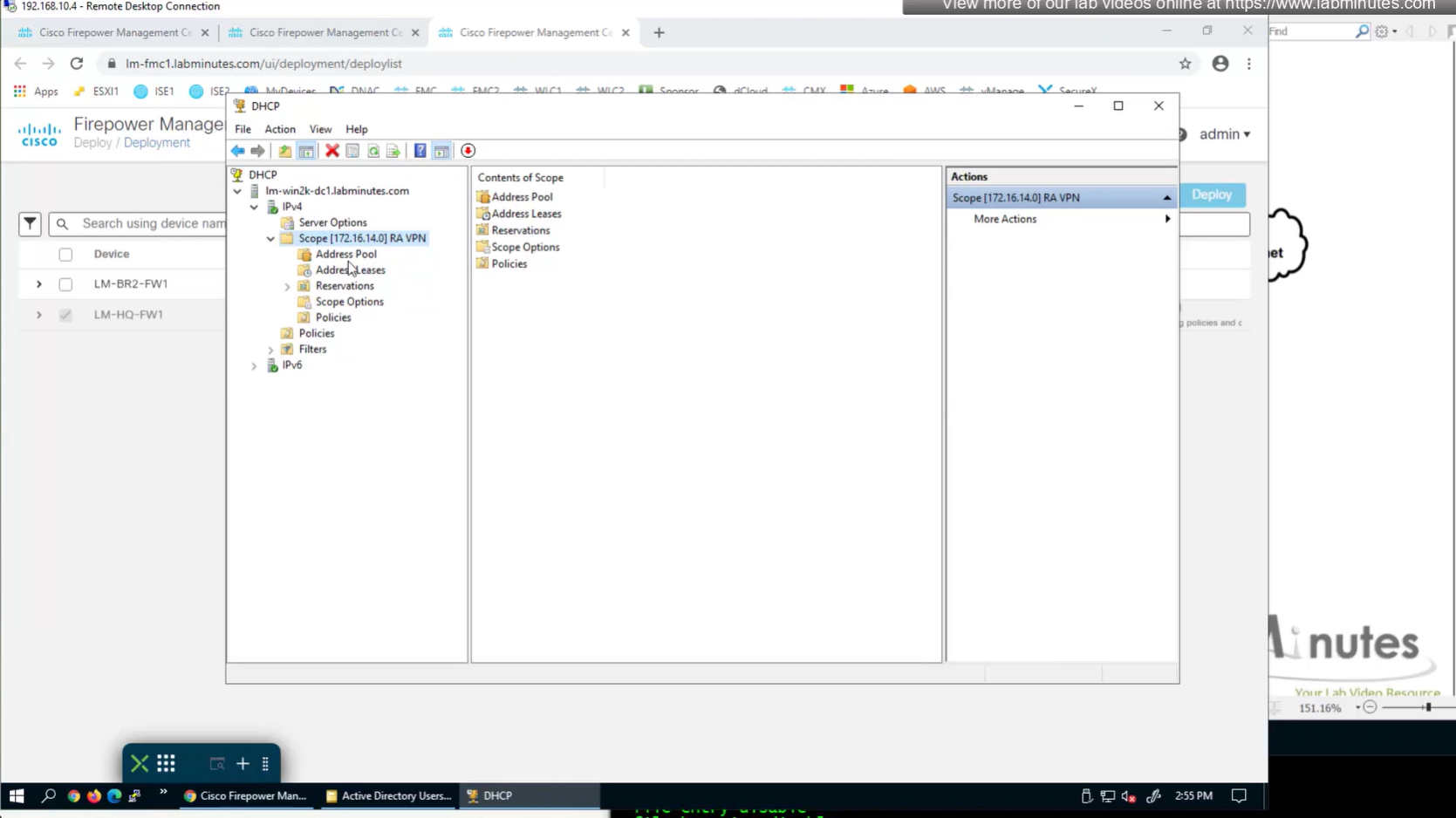Click the red X delete toolbar icon
This screenshot has width=1456, height=818.
pos(332,151)
